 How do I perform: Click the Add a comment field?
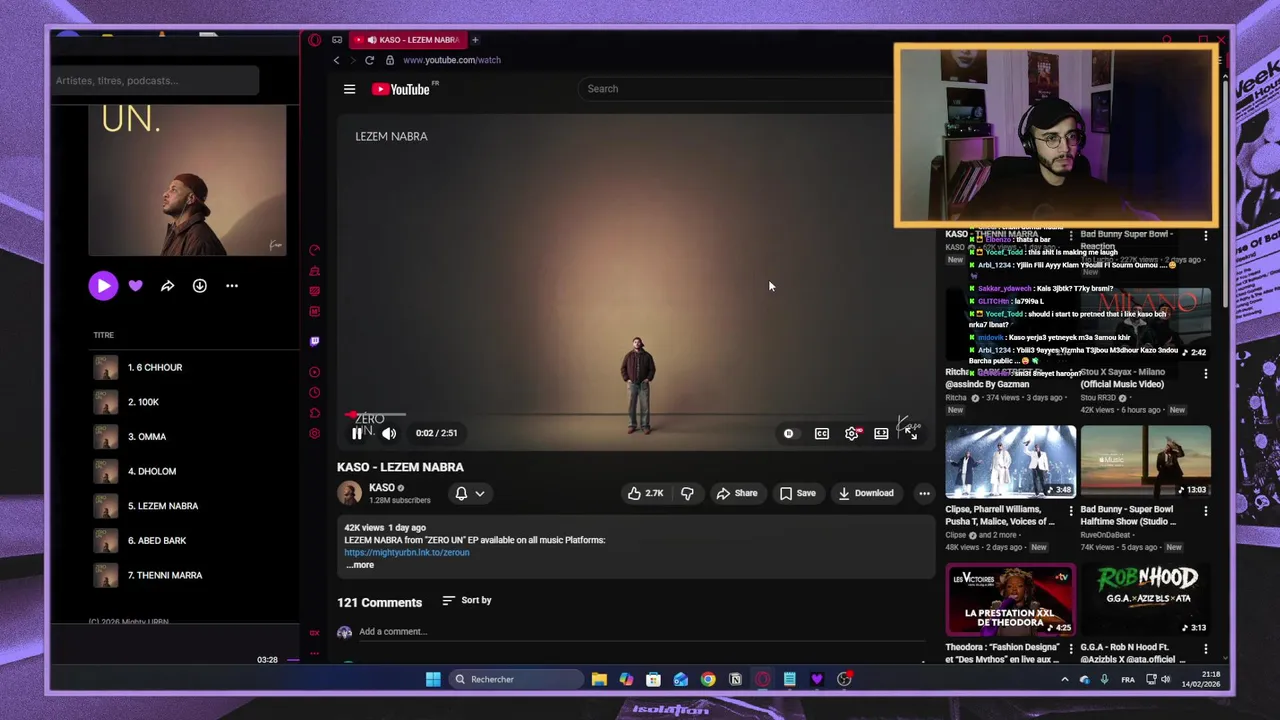pos(640,632)
